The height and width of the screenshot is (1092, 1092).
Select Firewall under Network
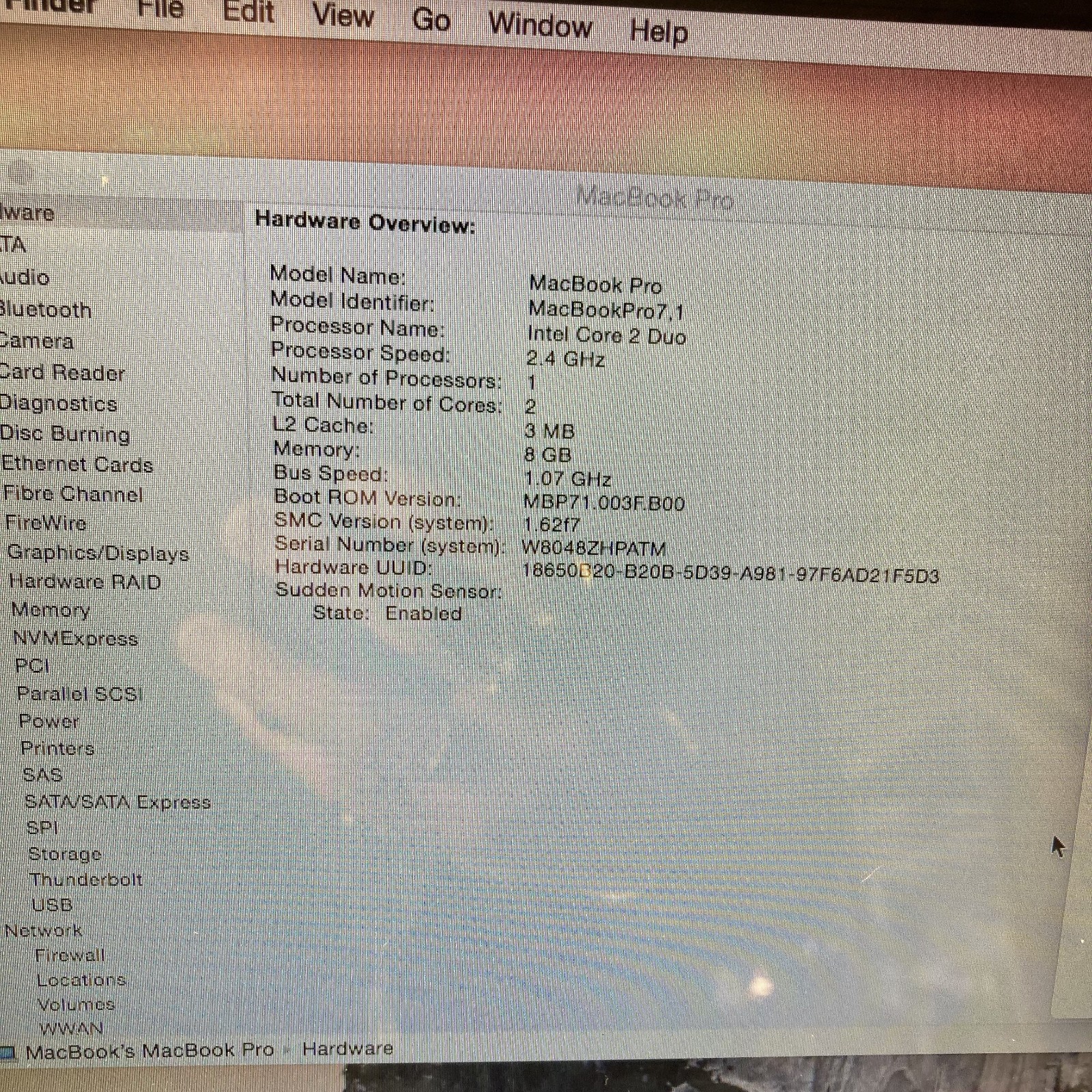pos(70,955)
